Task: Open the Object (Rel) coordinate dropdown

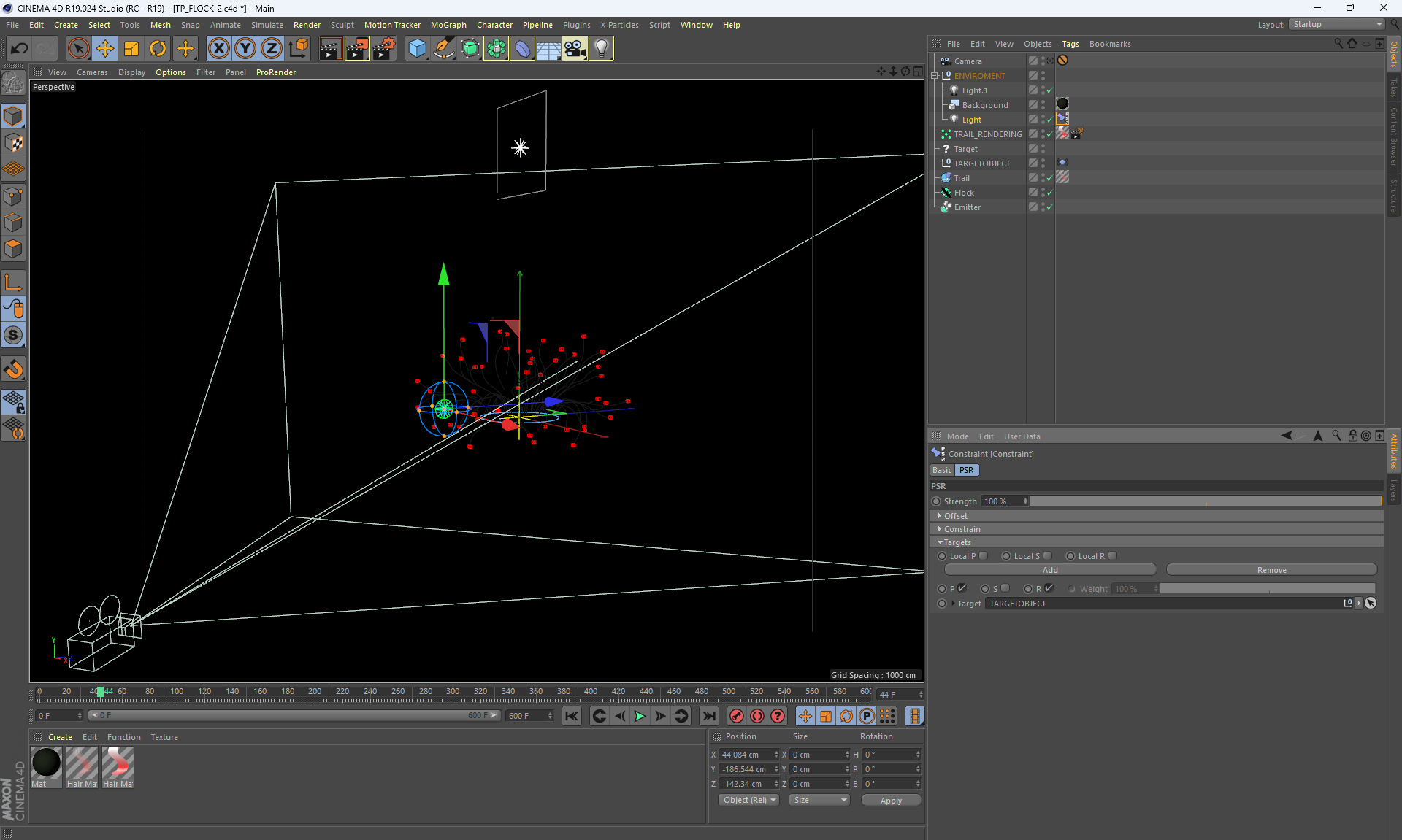Action: click(x=748, y=801)
